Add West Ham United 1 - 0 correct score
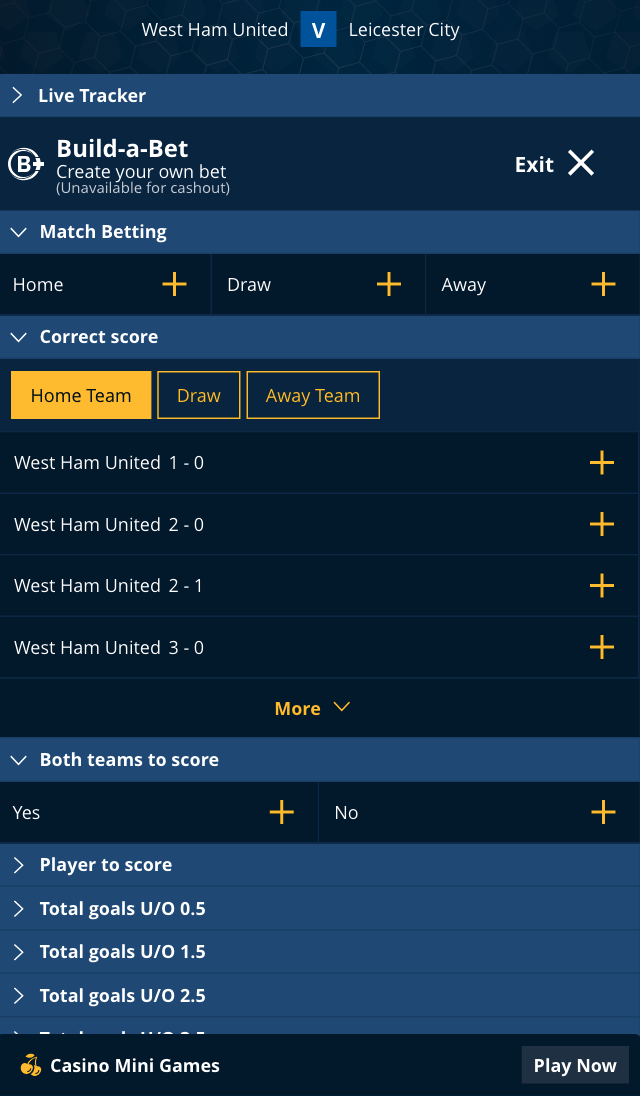This screenshot has width=640, height=1096. (x=602, y=462)
